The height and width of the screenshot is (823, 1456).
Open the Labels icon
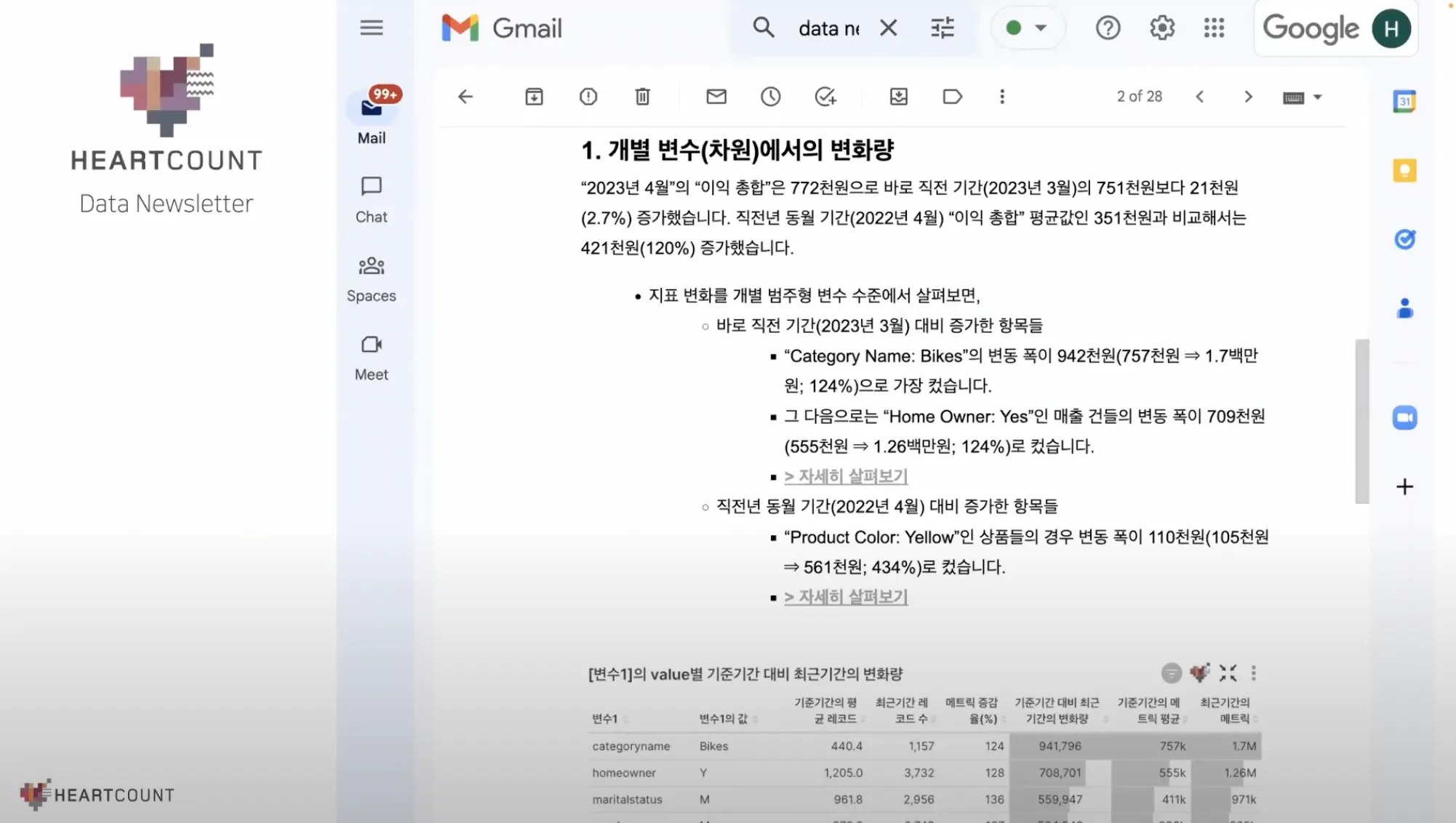point(952,97)
